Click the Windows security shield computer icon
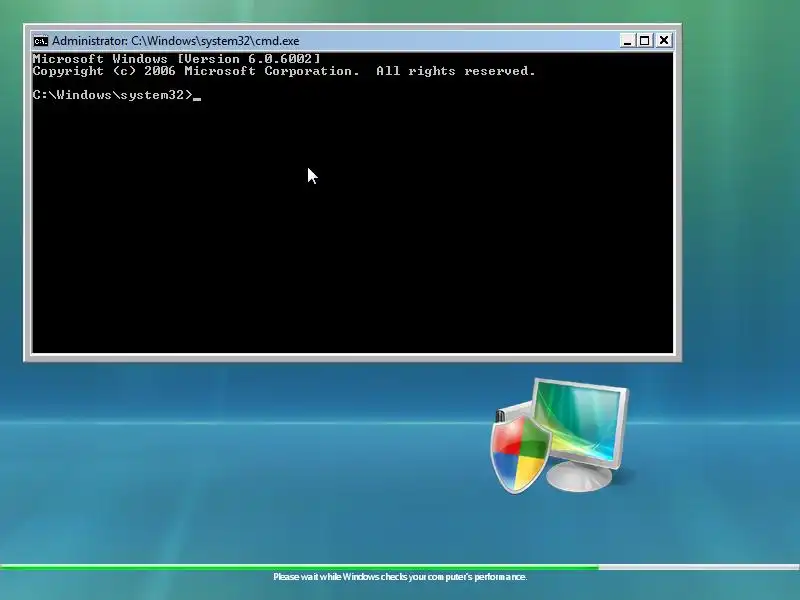Screen dimensions: 800x600 559,436
